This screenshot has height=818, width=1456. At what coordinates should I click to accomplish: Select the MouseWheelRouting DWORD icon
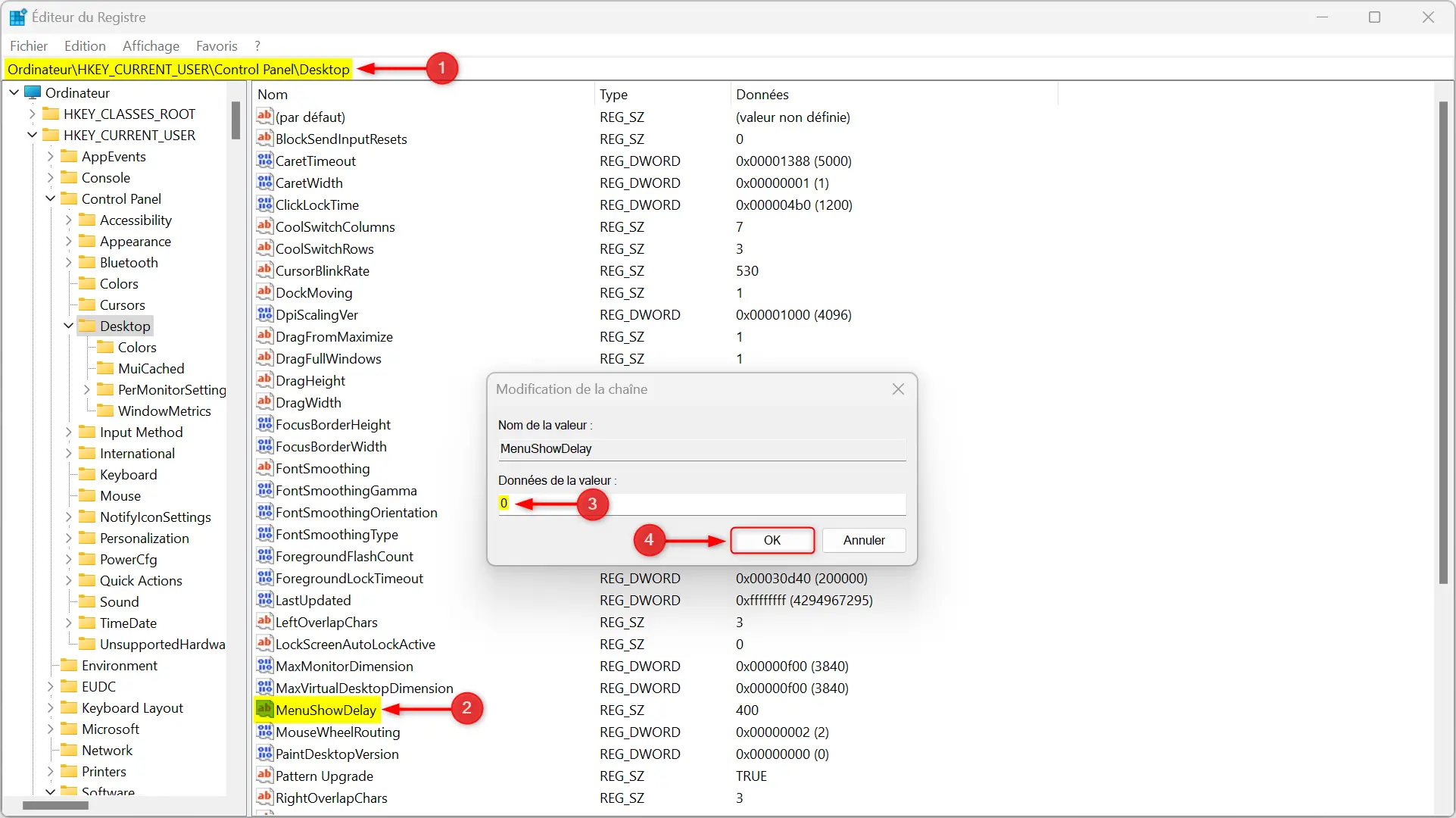point(264,732)
